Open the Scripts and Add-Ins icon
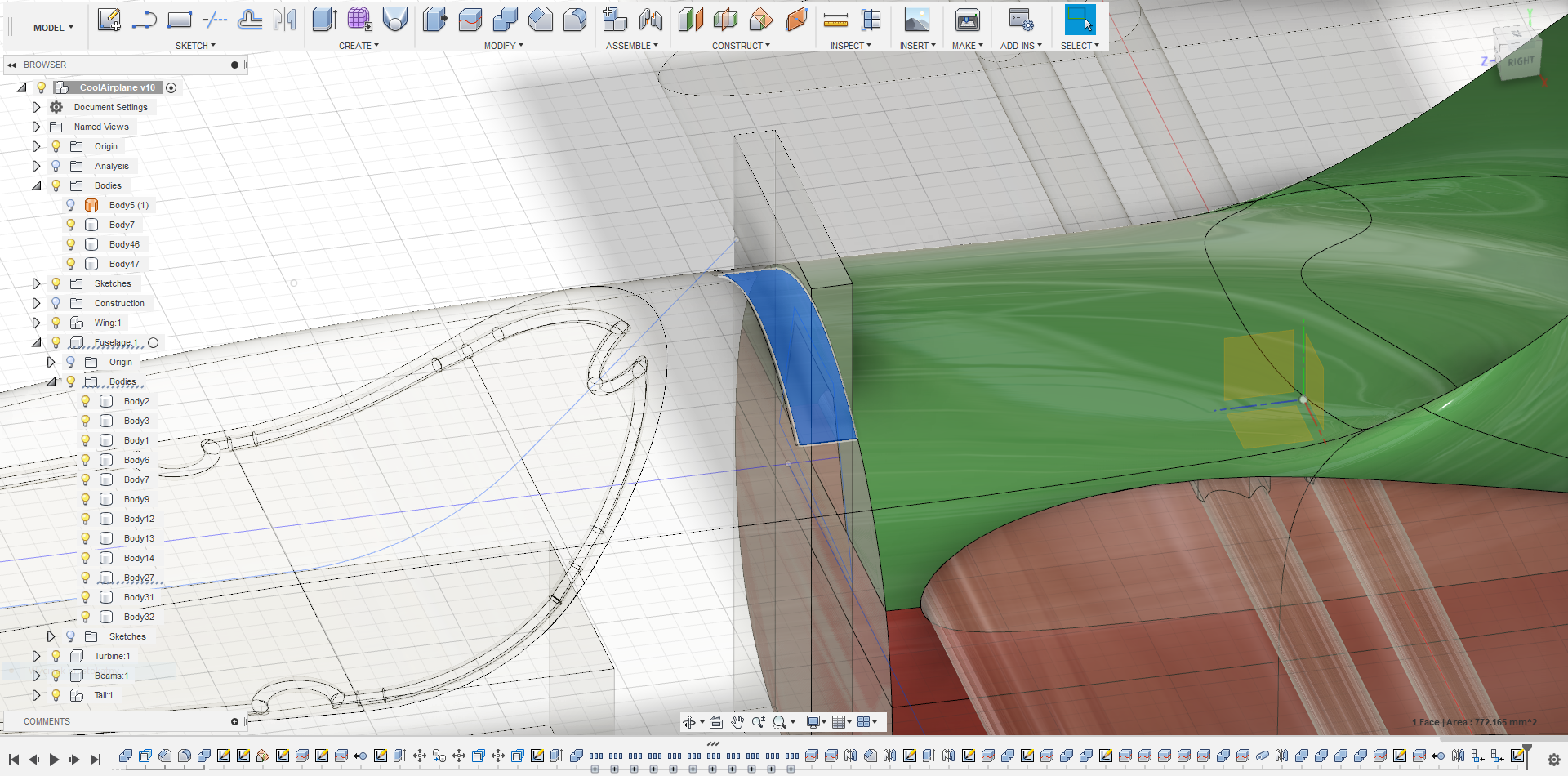The height and width of the screenshot is (776, 1568). coord(1021,20)
